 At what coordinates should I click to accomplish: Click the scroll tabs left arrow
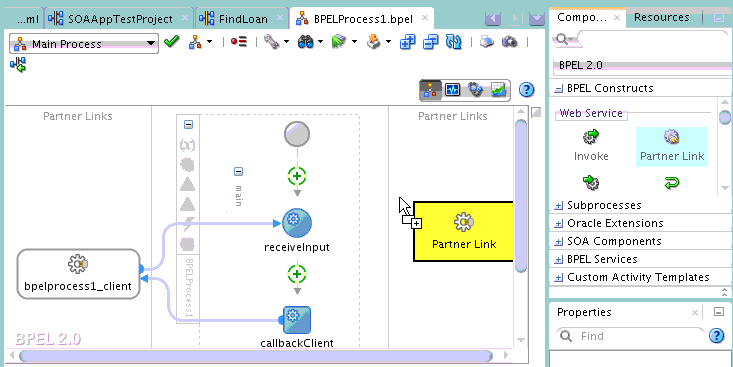pos(493,19)
